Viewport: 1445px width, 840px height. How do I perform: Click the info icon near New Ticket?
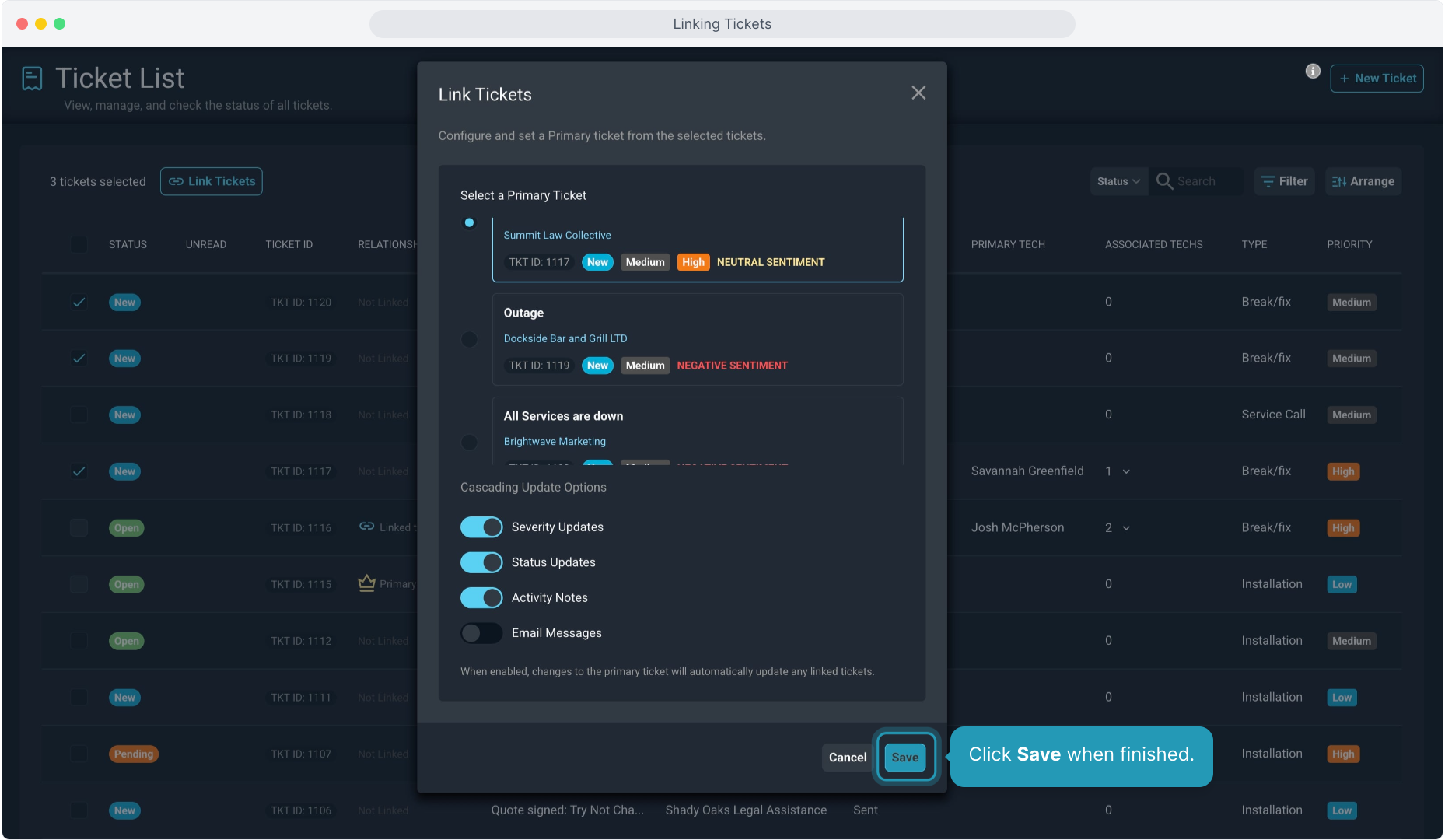[x=1313, y=72]
